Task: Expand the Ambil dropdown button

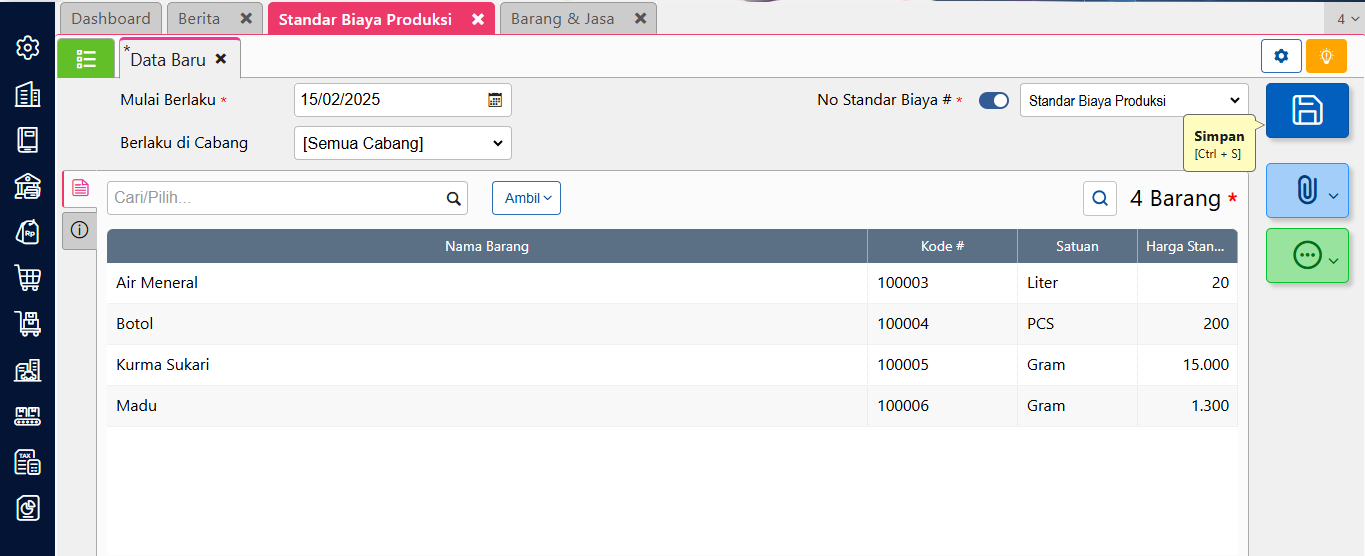Action: coord(526,198)
